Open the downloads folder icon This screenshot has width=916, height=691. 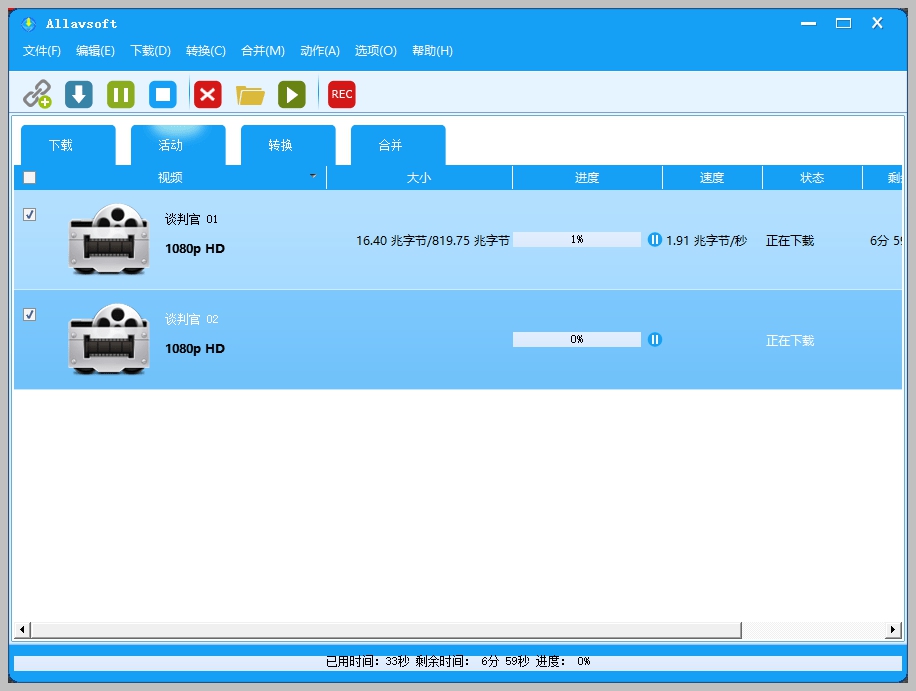250,93
